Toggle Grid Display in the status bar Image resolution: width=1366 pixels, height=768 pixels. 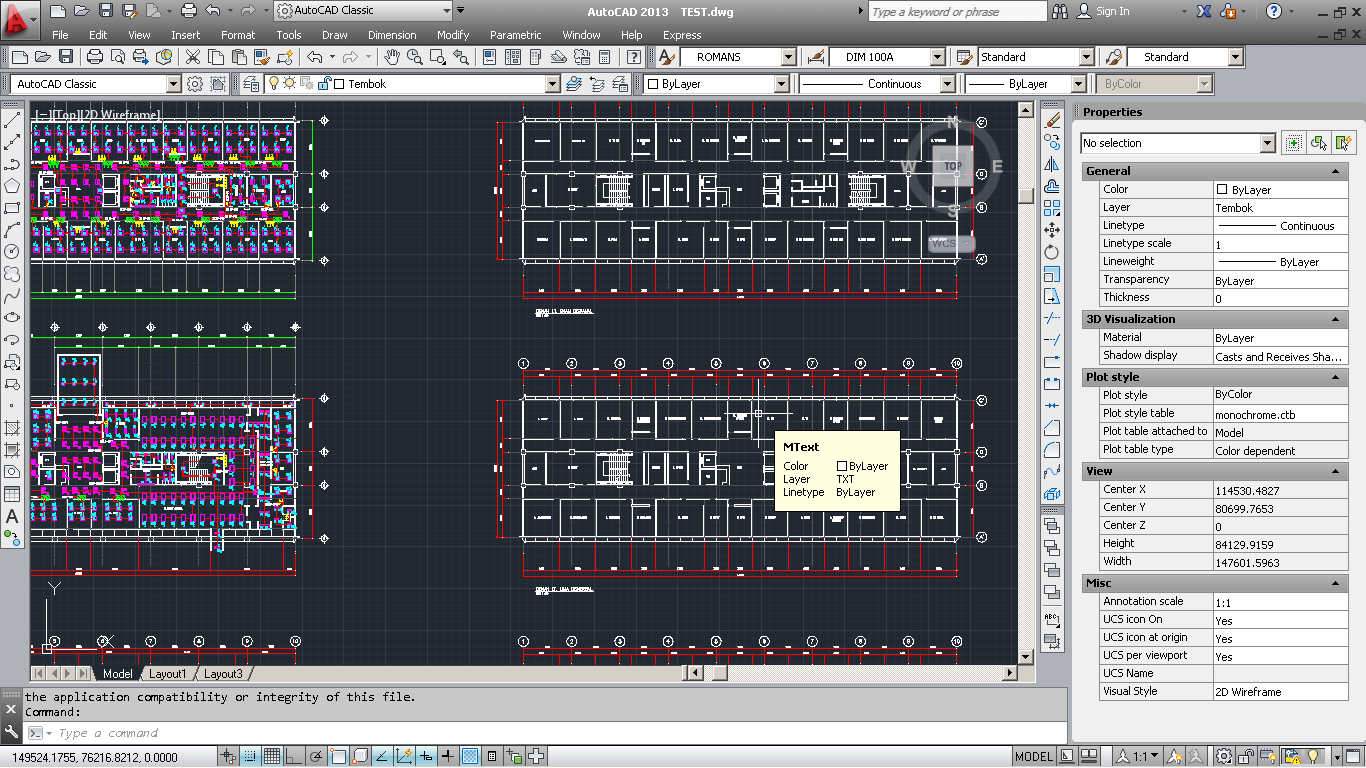coord(270,756)
